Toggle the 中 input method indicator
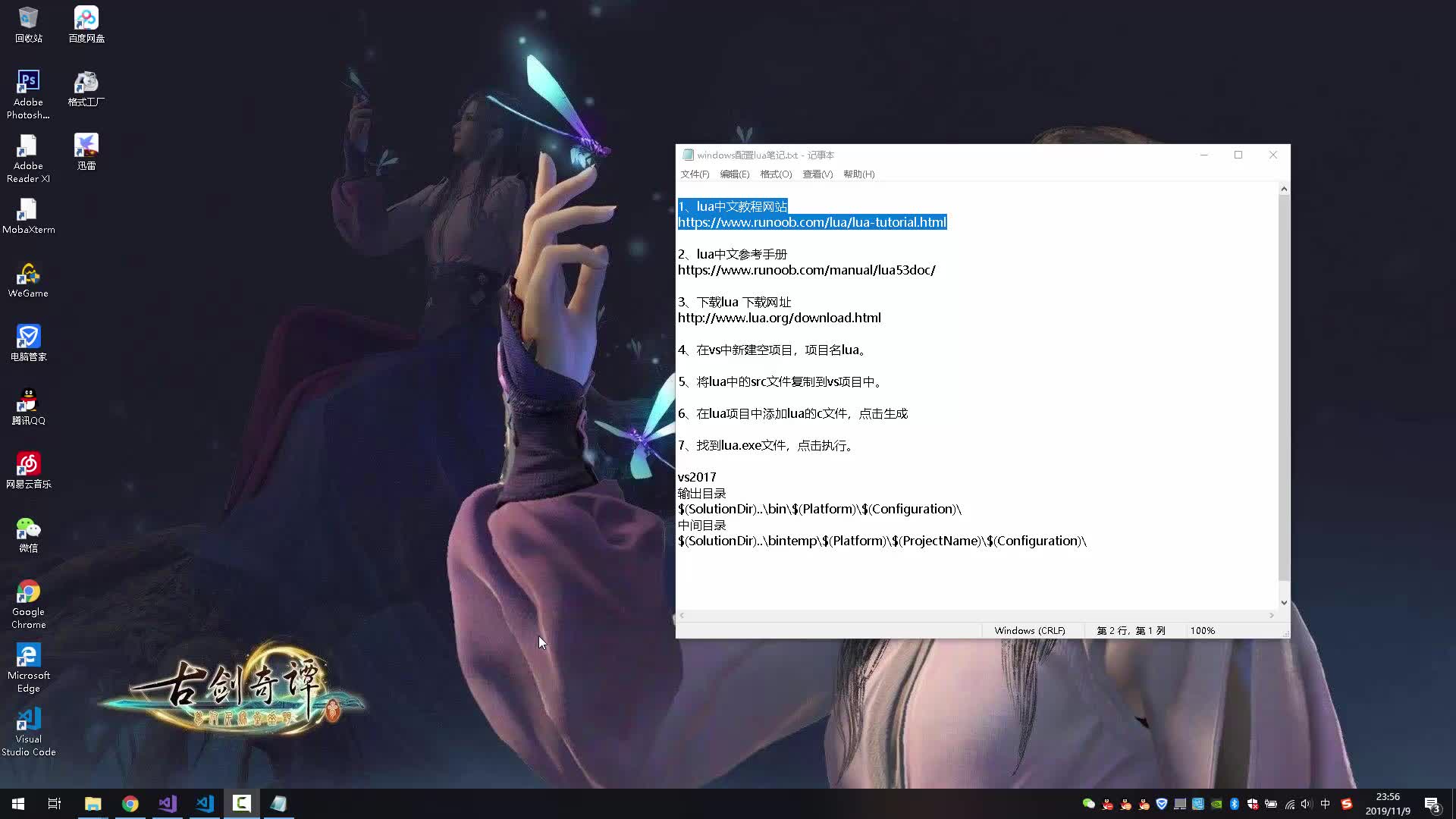The height and width of the screenshot is (819, 1456). click(x=1325, y=804)
